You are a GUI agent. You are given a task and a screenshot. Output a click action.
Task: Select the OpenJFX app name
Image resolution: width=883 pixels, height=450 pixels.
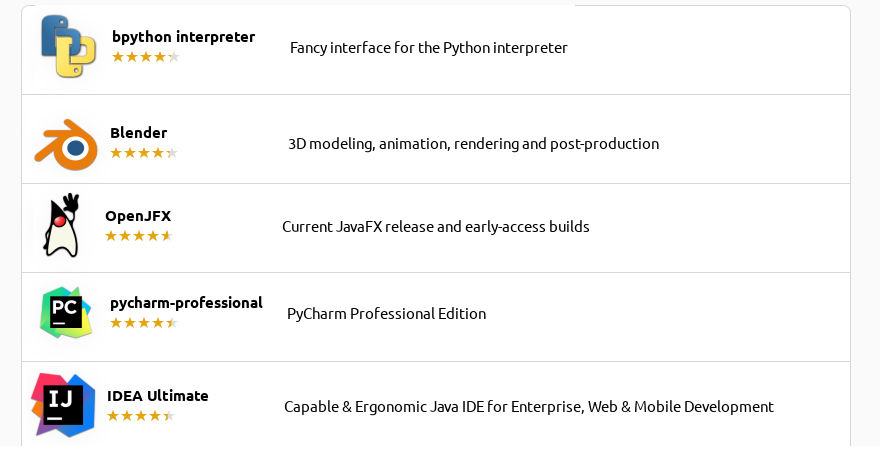(x=138, y=216)
